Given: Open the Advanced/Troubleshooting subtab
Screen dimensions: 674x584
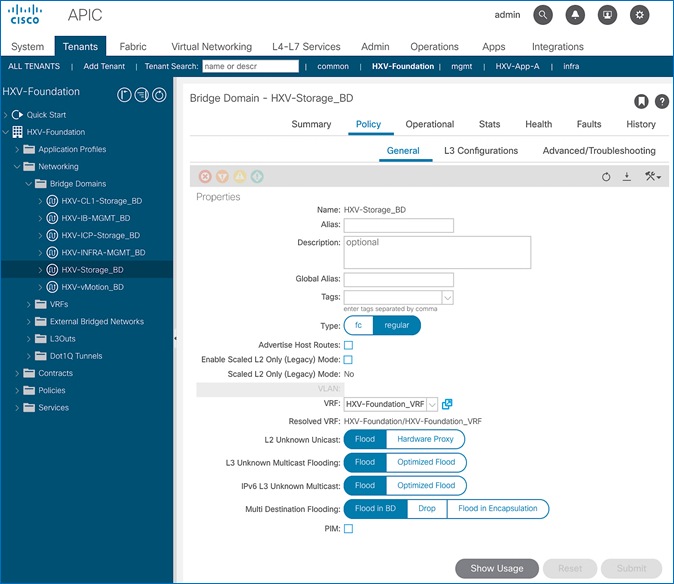Looking at the screenshot, I should 599,151.
